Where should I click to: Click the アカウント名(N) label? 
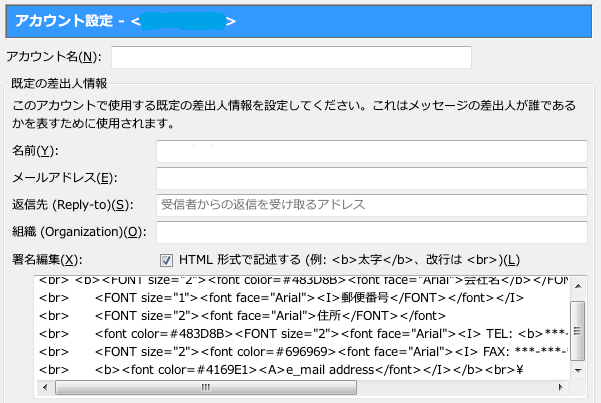coord(54,58)
